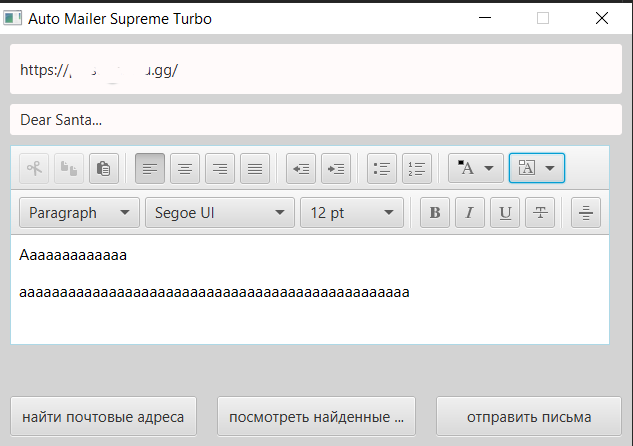Click the Cut scissors icon
633x446 pixels.
pyautogui.click(x=34, y=168)
